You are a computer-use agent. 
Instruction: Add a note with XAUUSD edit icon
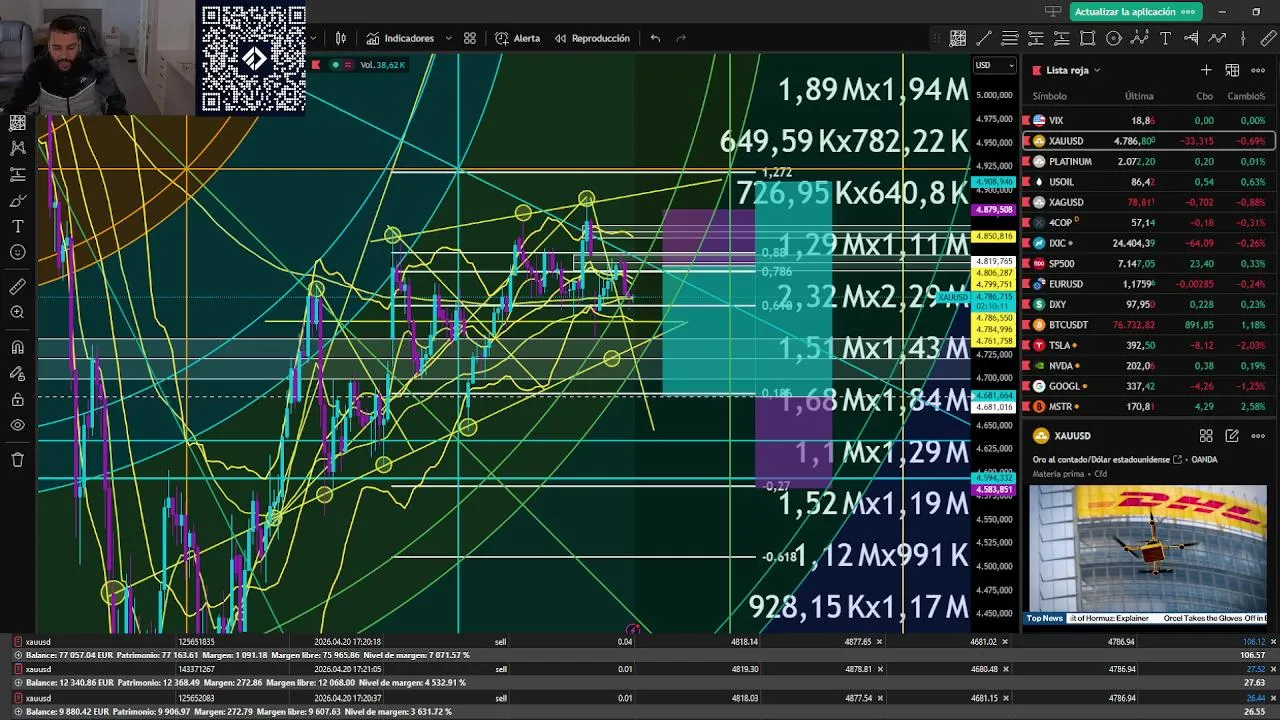coord(1232,436)
